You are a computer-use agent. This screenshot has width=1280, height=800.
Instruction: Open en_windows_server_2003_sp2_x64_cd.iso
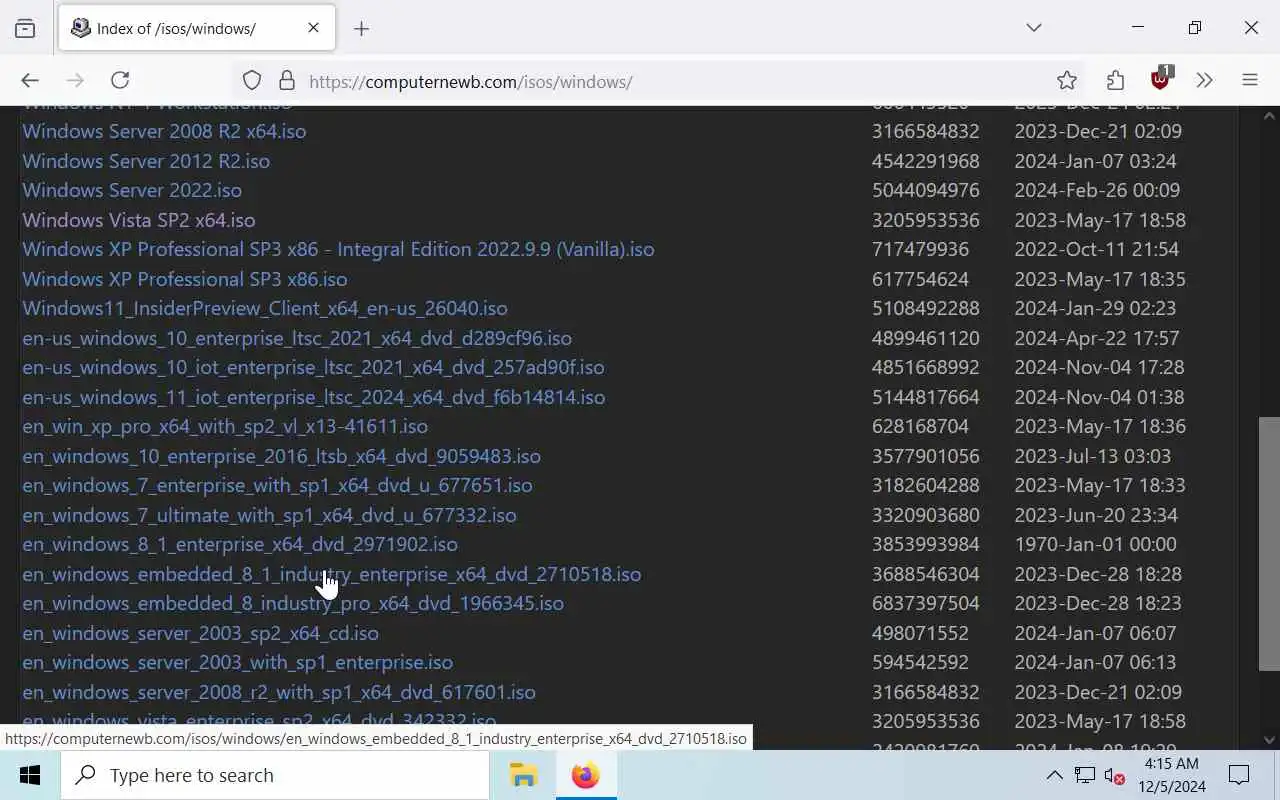point(200,633)
